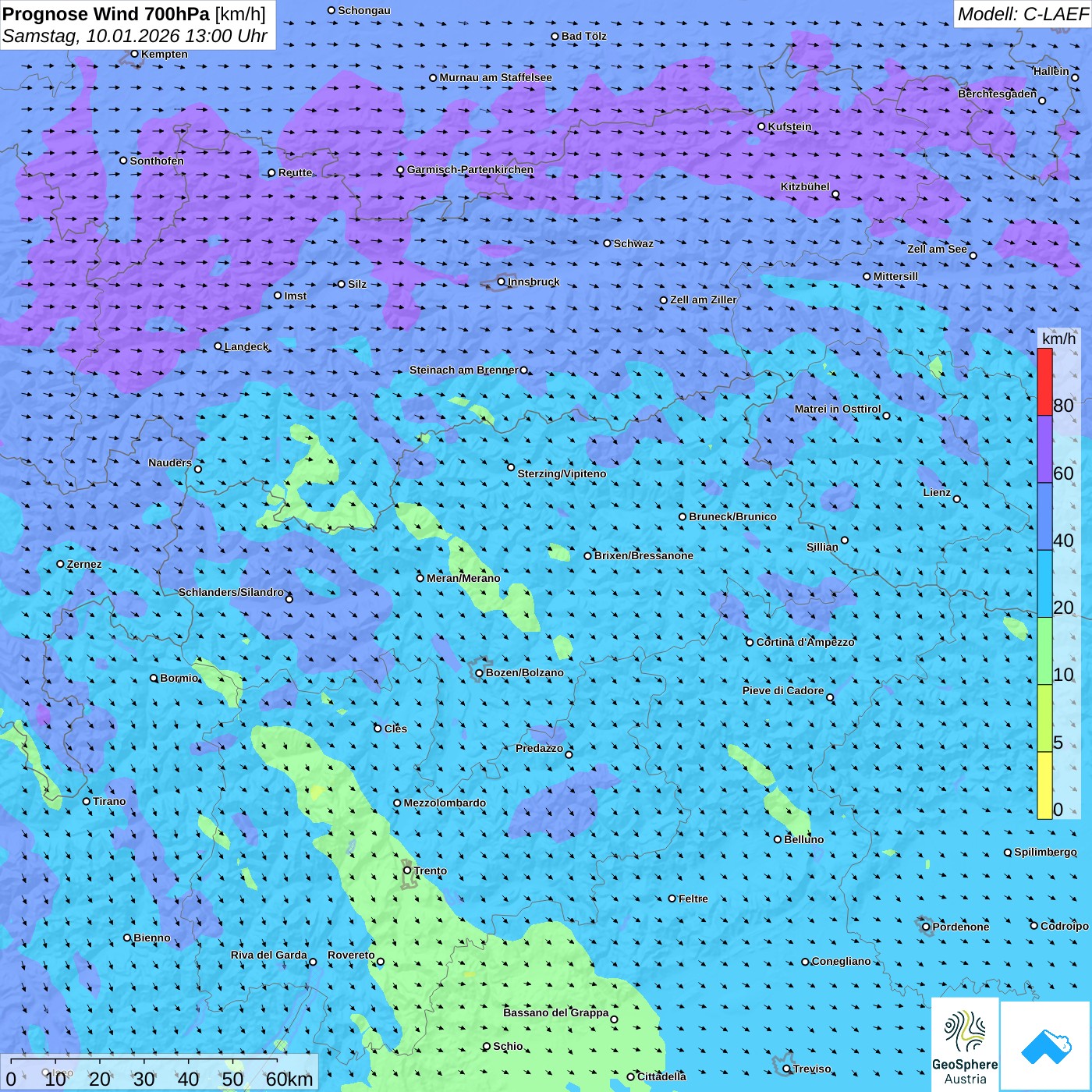Screen dimensions: 1092x1092
Task: Click the Zell am See marker
Action: pyautogui.click(x=973, y=255)
